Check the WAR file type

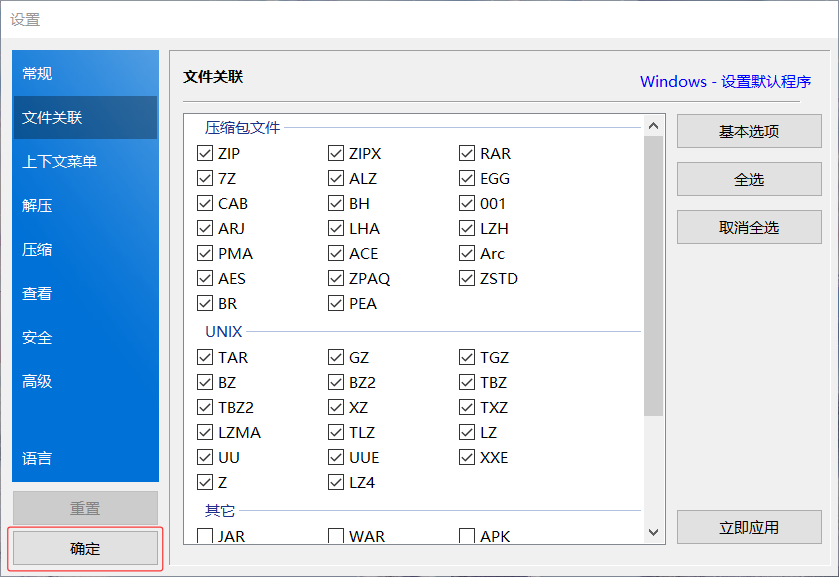click(x=336, y=536)
